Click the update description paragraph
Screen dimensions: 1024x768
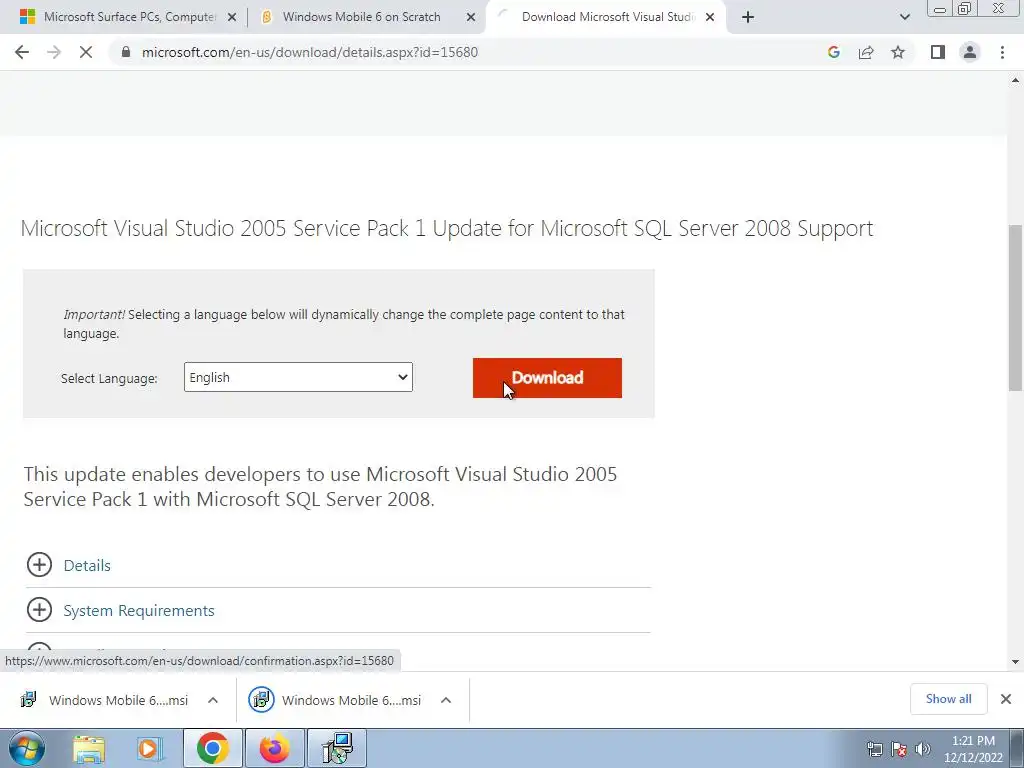(x=320, y=487)
